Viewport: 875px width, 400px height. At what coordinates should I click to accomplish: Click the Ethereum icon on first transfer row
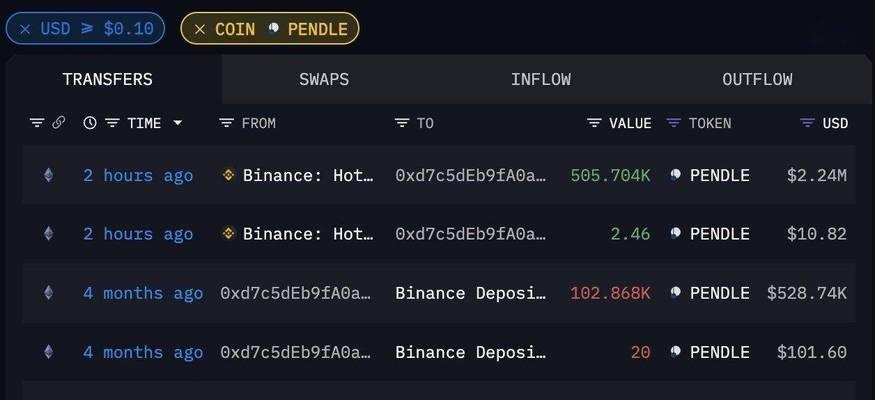tap(49, 175)
